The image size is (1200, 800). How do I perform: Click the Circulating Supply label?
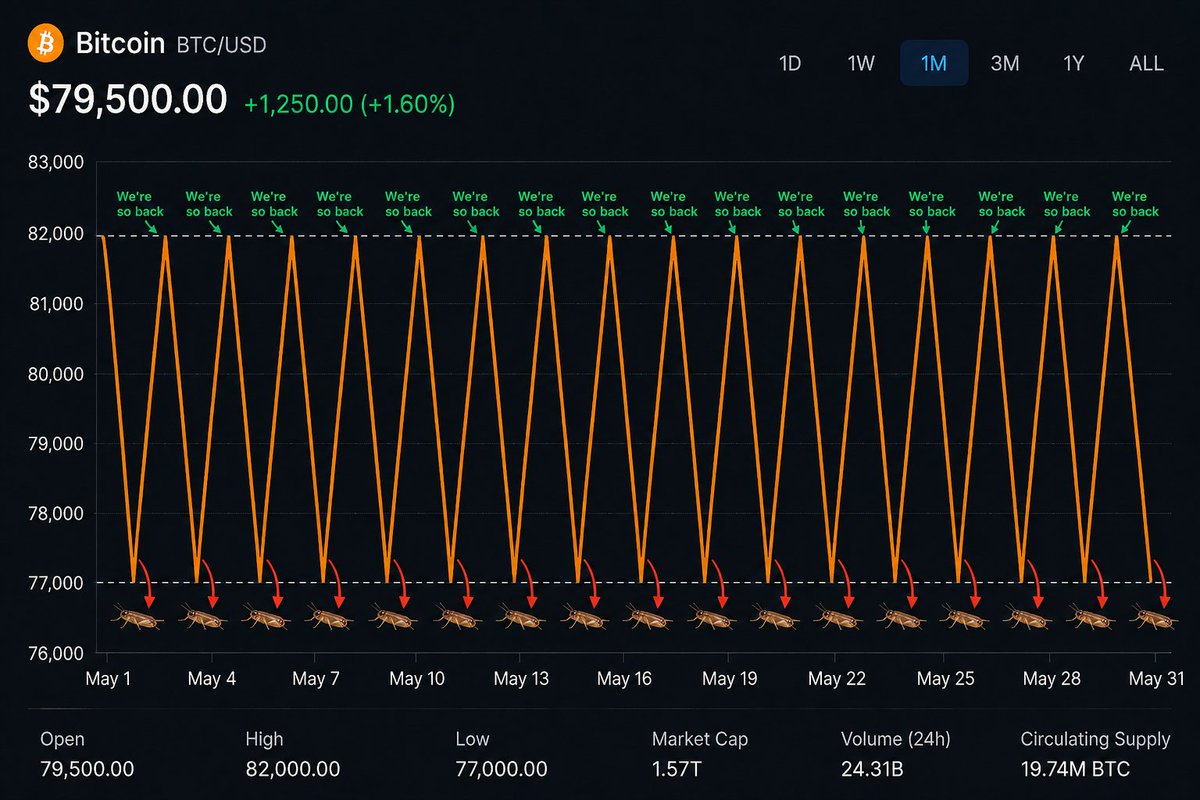(1095, 740)
